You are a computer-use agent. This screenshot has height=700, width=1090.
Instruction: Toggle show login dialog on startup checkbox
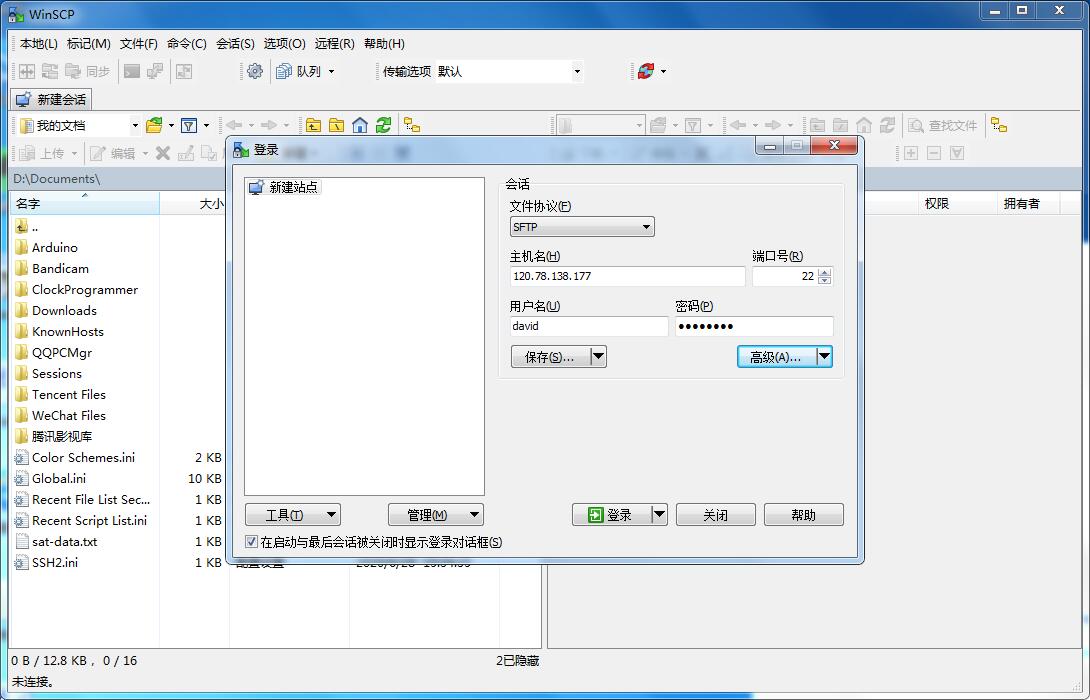point(252,542)
